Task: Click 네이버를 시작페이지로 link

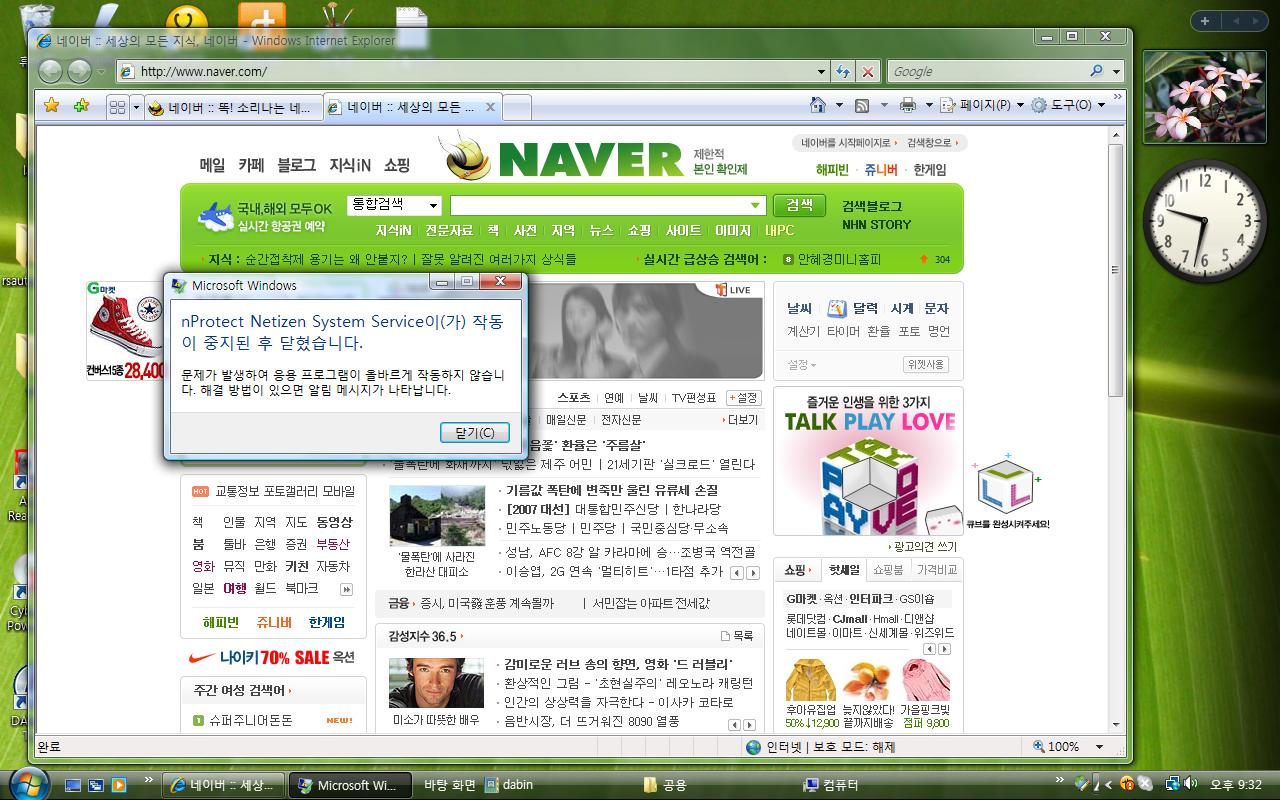Action: pyautogui.click(x=847, y=143)
